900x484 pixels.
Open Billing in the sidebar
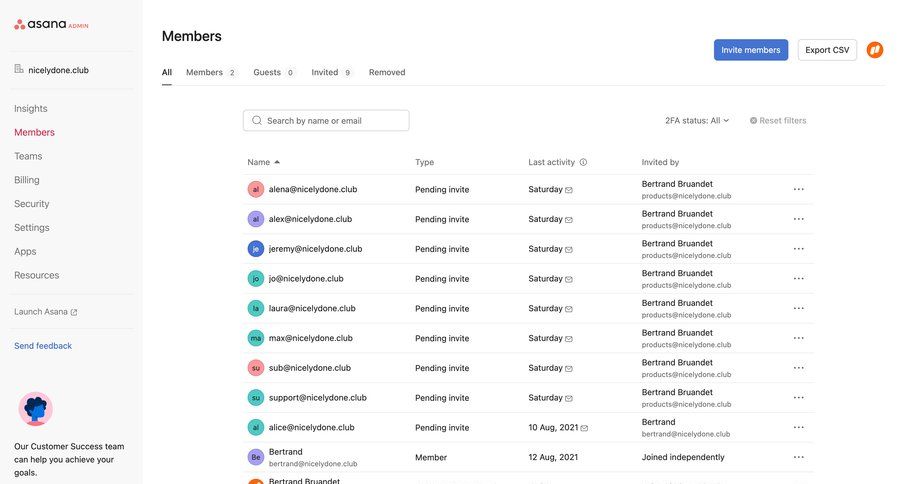[27, 180]
